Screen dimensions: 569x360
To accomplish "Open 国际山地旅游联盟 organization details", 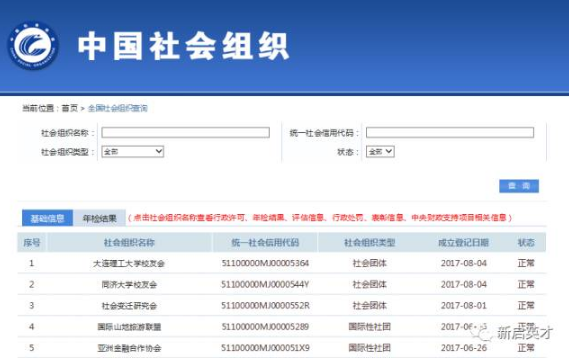I will pos(129,327).
